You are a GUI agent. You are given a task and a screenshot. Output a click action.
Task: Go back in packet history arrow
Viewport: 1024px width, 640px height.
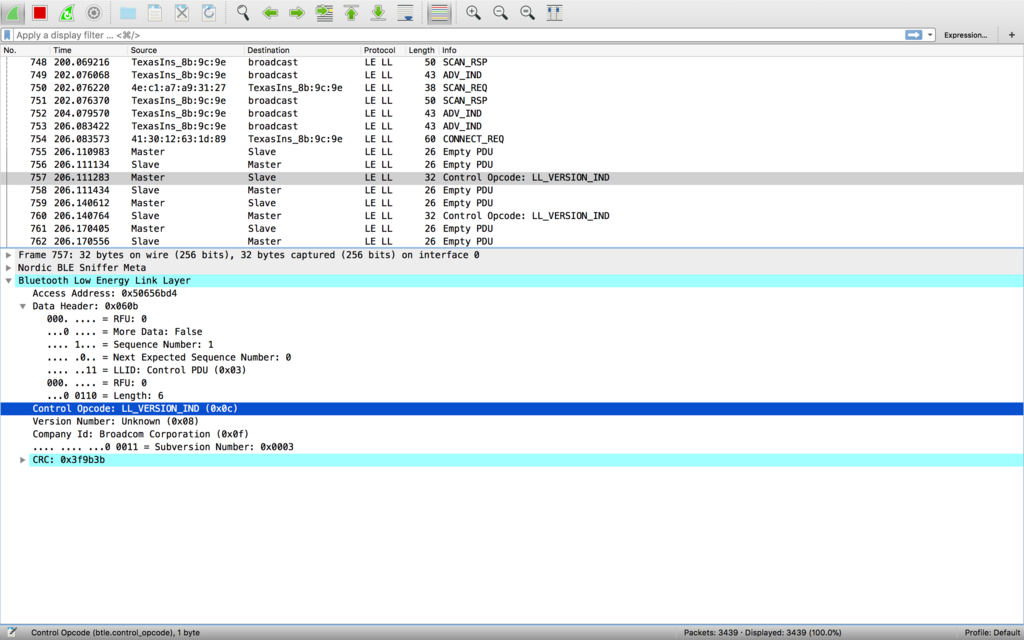(270, 12)
